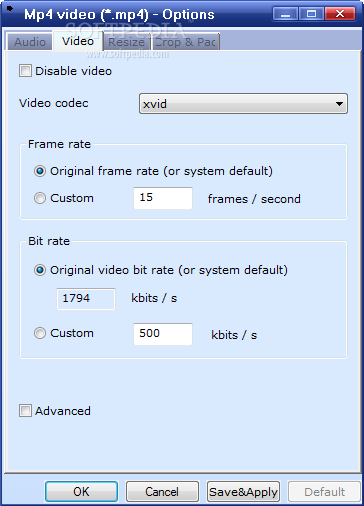Open the Resize tab
Viewport: 364px width, 506px height.
(x=127, y=42)
